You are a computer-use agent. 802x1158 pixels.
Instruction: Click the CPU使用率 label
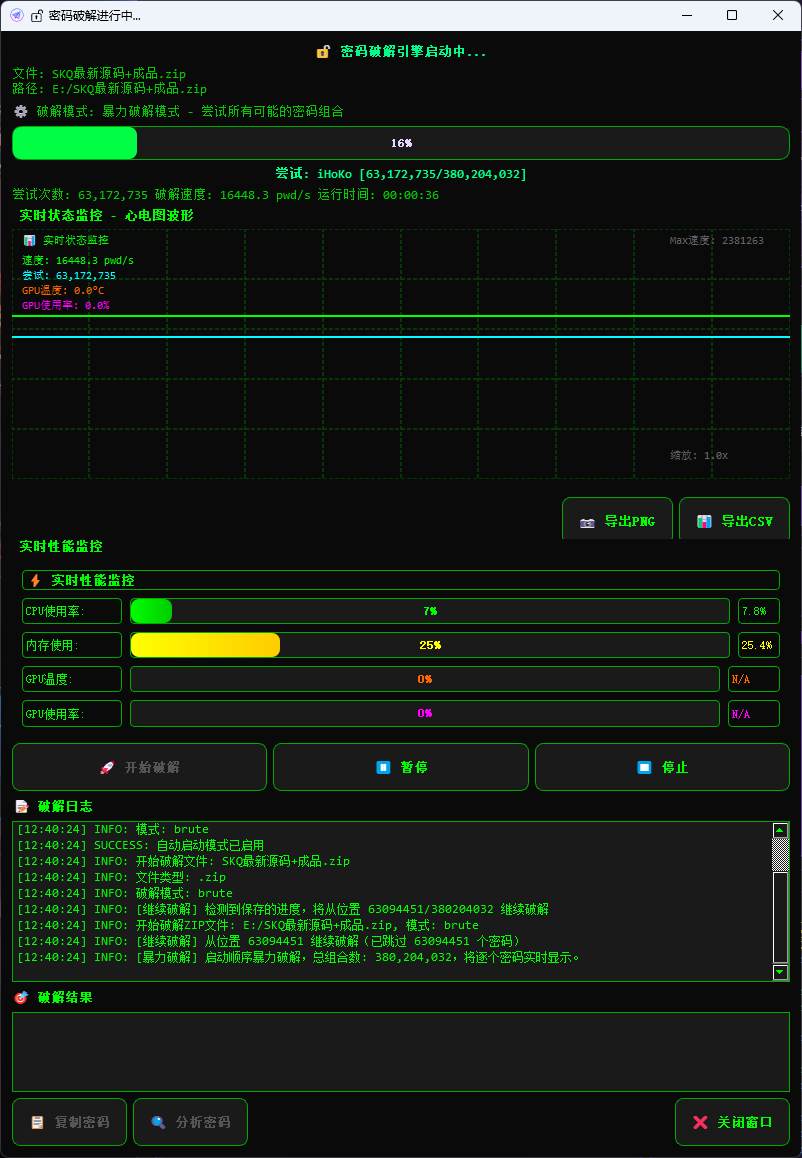coord(72,611)
